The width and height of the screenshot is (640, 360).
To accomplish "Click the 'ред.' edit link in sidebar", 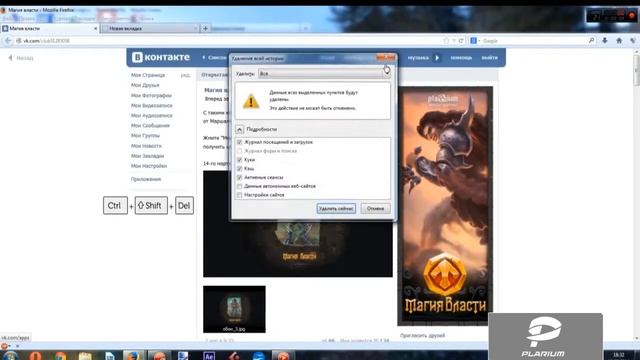I will [x=185, y=76].
